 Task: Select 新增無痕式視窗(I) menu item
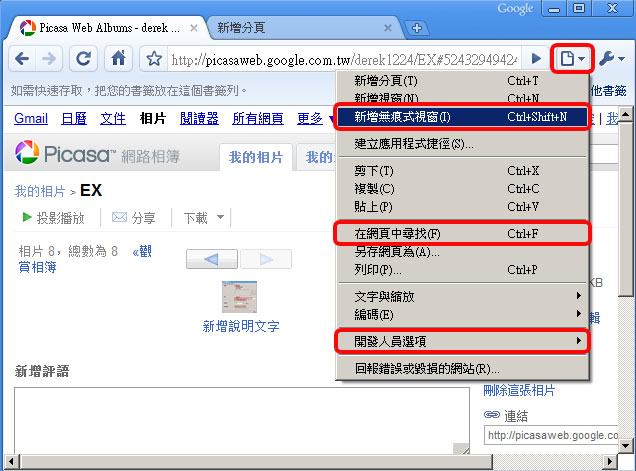pyautogui.click(x=462, y=117)
